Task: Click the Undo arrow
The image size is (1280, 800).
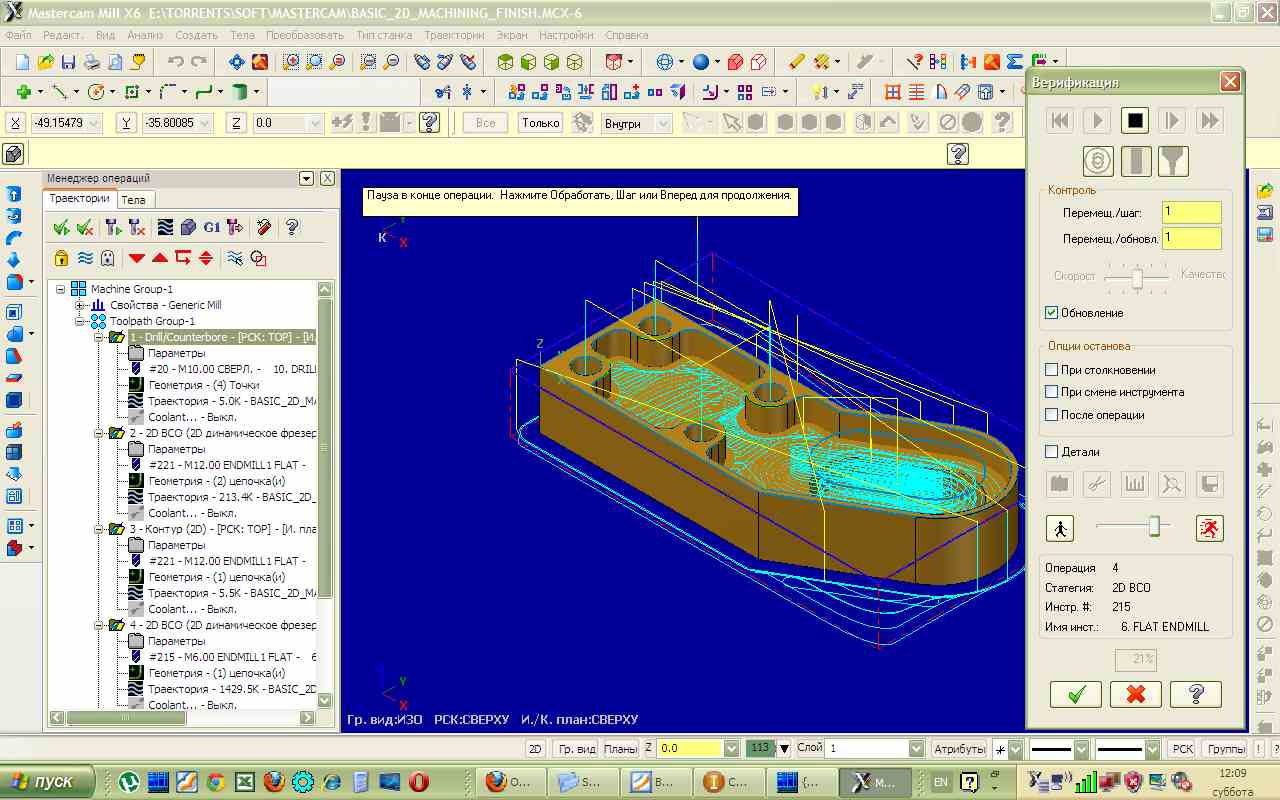Action: pos(176,62)
